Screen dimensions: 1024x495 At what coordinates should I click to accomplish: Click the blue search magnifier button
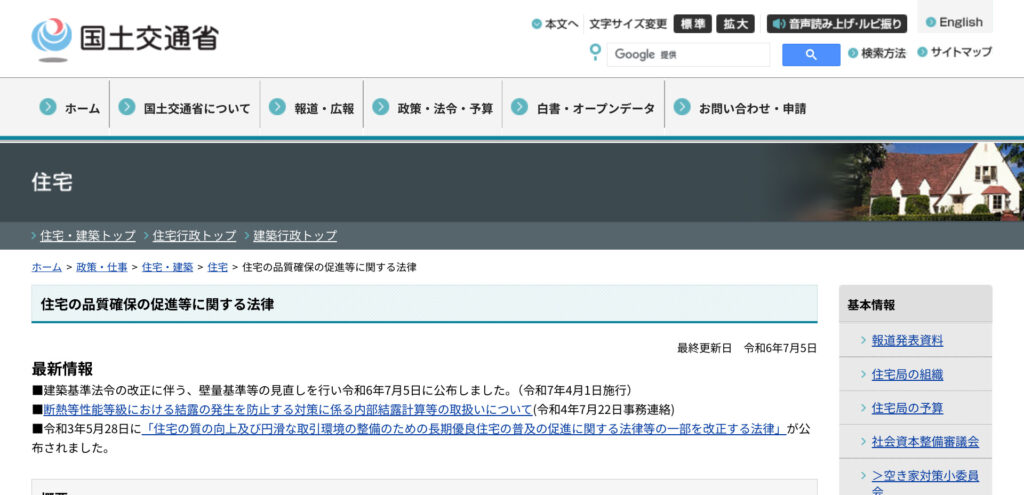pos(811,55)
